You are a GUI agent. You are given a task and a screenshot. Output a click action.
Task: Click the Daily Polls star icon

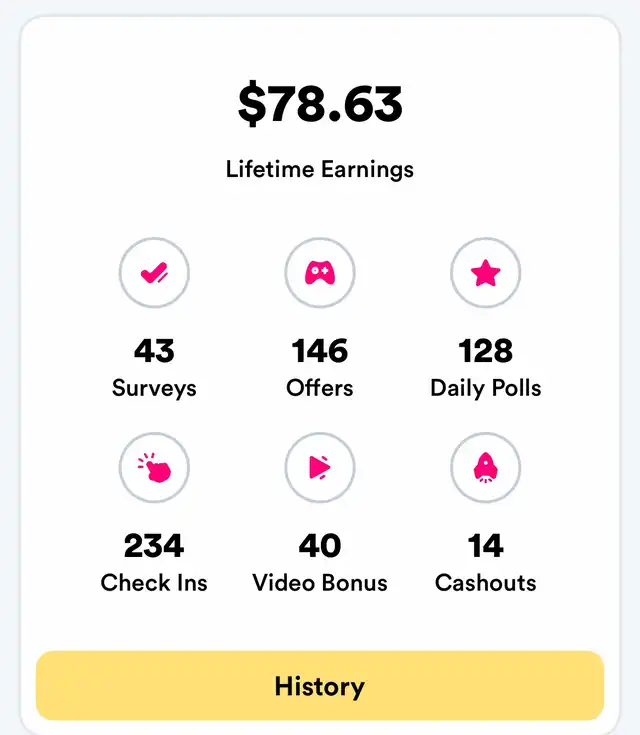[x=486, y=273]
